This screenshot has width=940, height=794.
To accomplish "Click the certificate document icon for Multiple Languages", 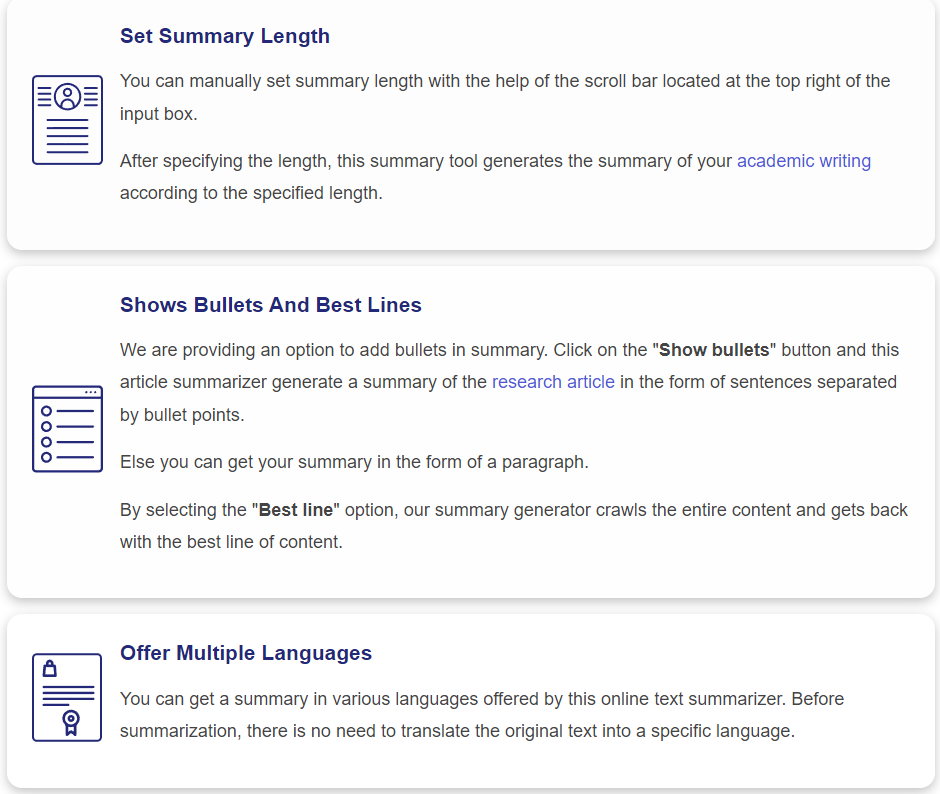I will (67, 697).
